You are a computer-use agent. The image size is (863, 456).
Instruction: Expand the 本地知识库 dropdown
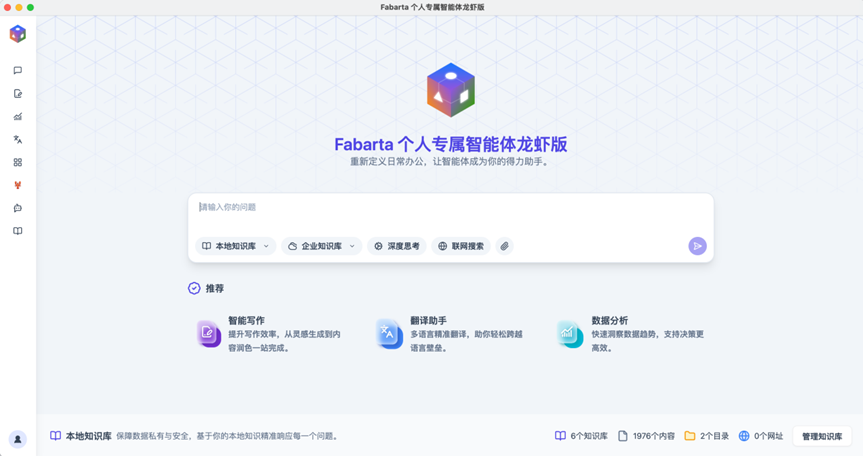236,246
